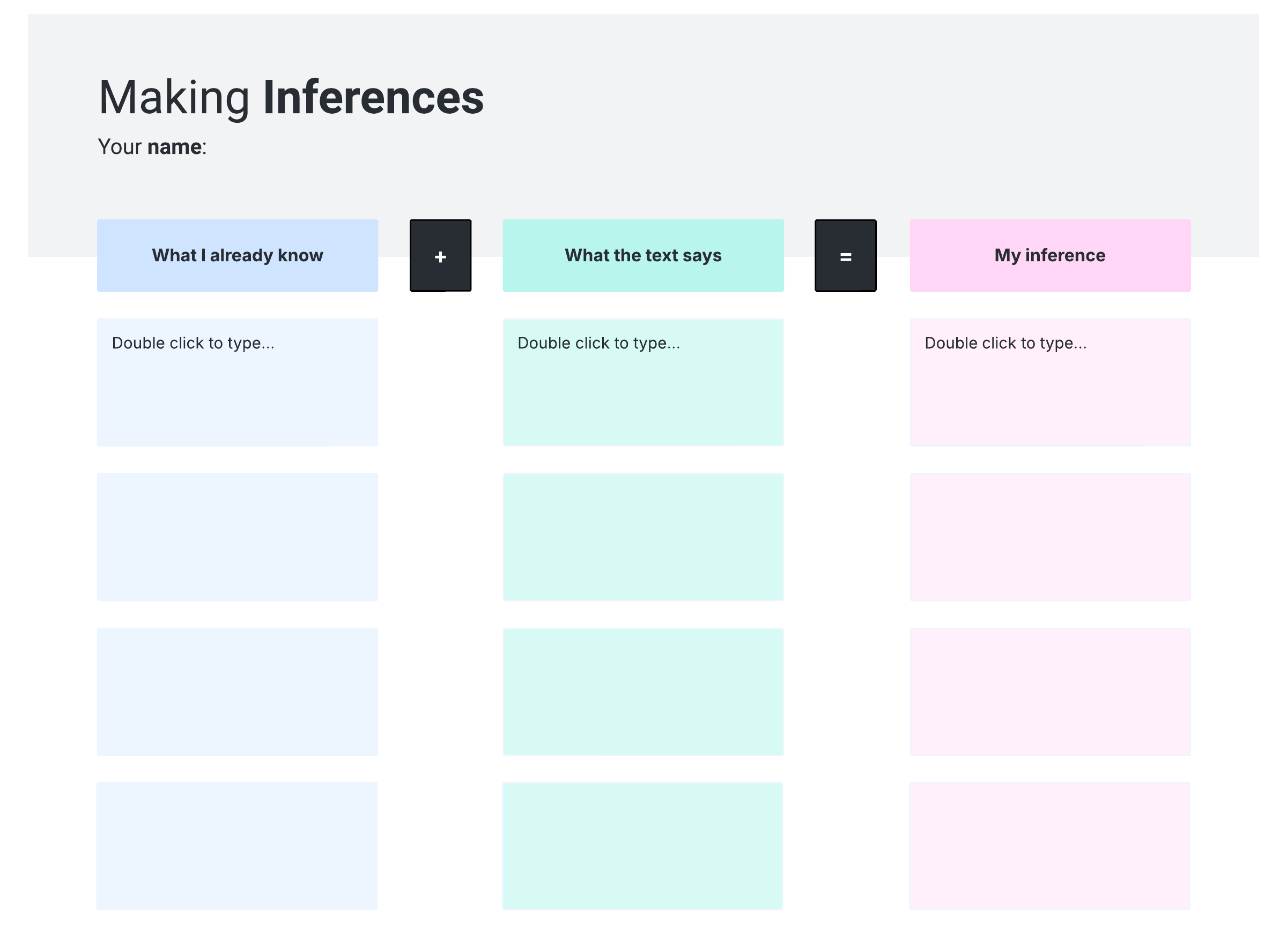Viewport: 1287px width, 952px height.
Task: Click the third green text box
Action: click(x=643, y=691)
